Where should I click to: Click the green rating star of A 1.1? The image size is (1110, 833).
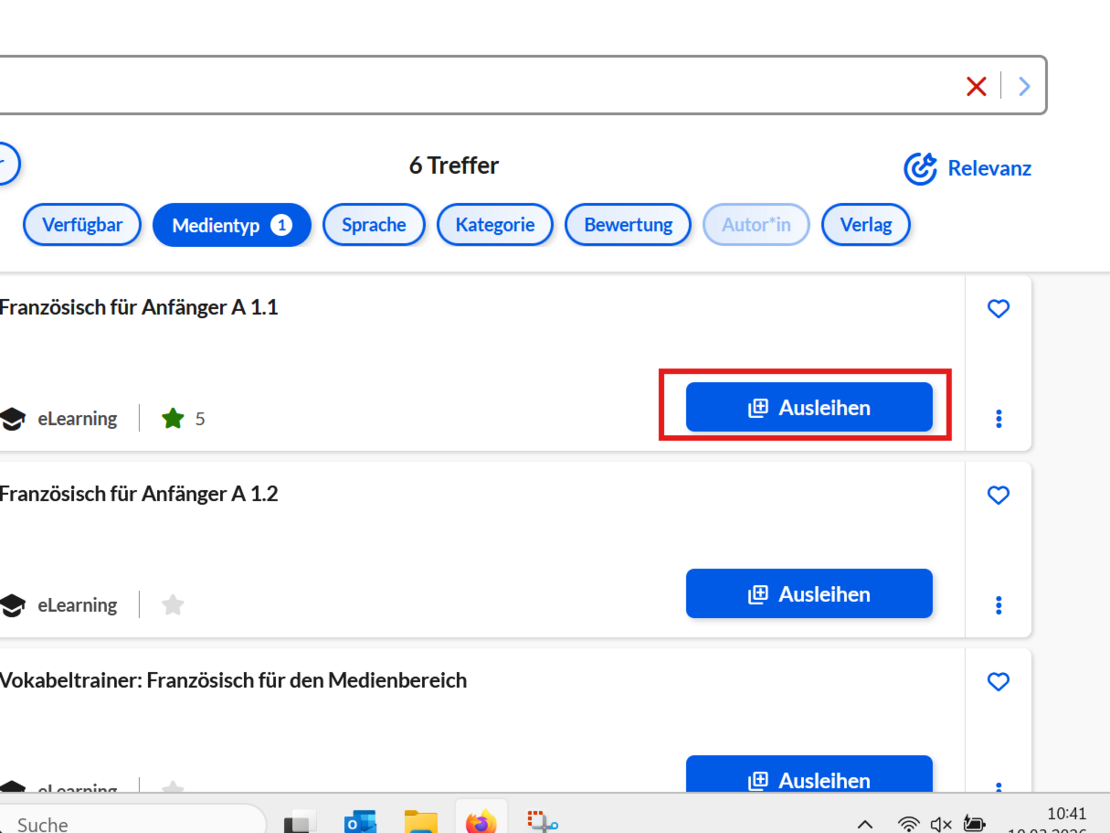(x=173, y=419)
